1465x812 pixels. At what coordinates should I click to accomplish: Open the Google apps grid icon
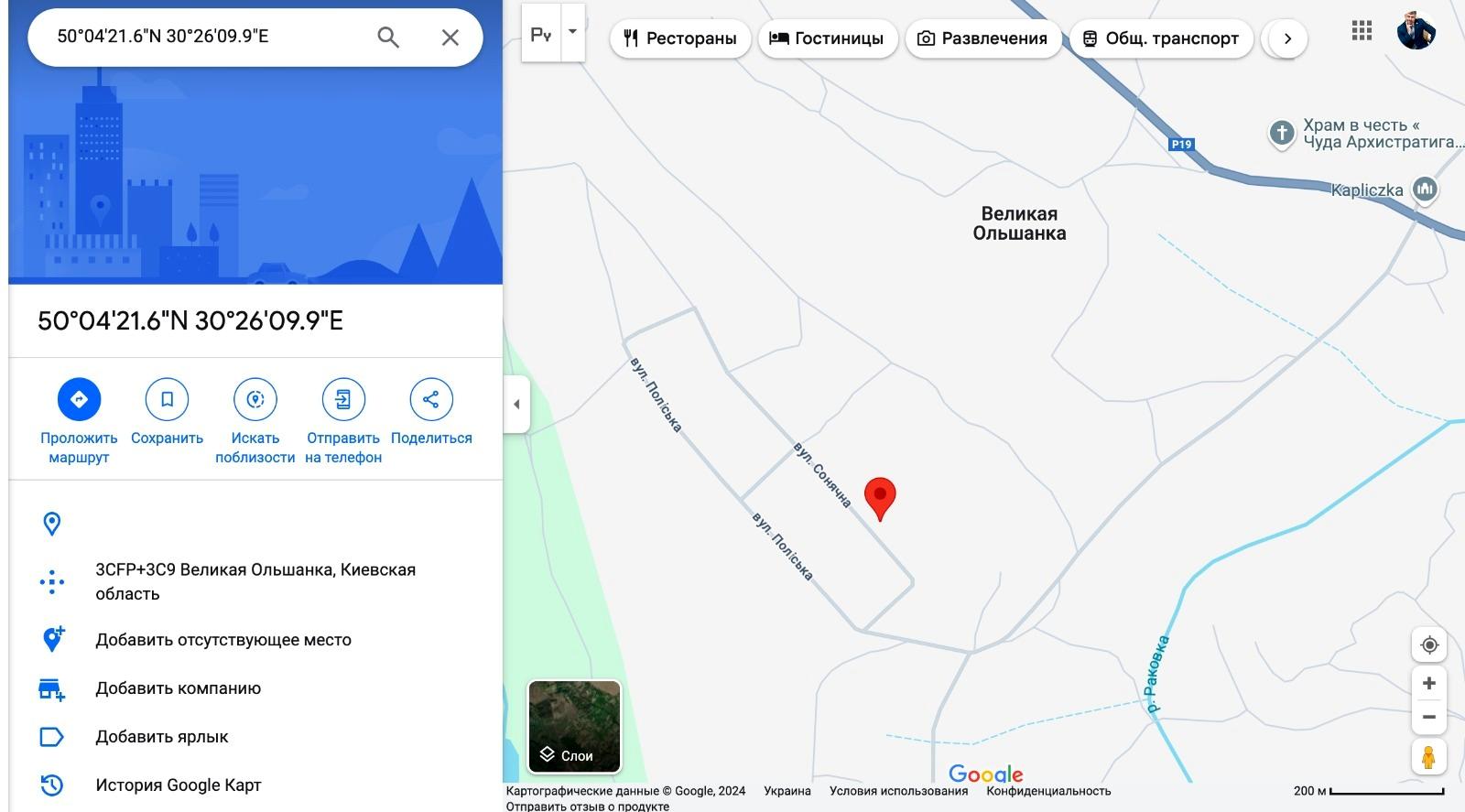click(1362, 31)
